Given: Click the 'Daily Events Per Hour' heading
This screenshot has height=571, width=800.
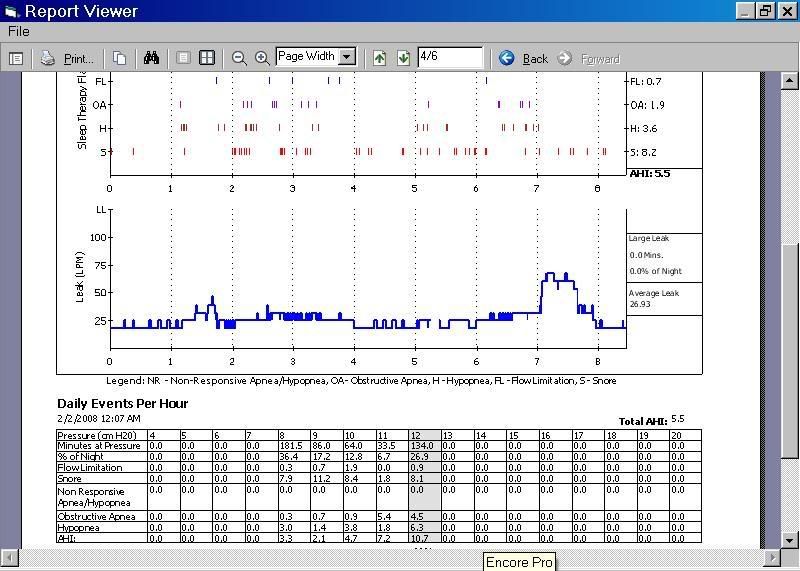Looking at the screenshot, I should [122, 404].
